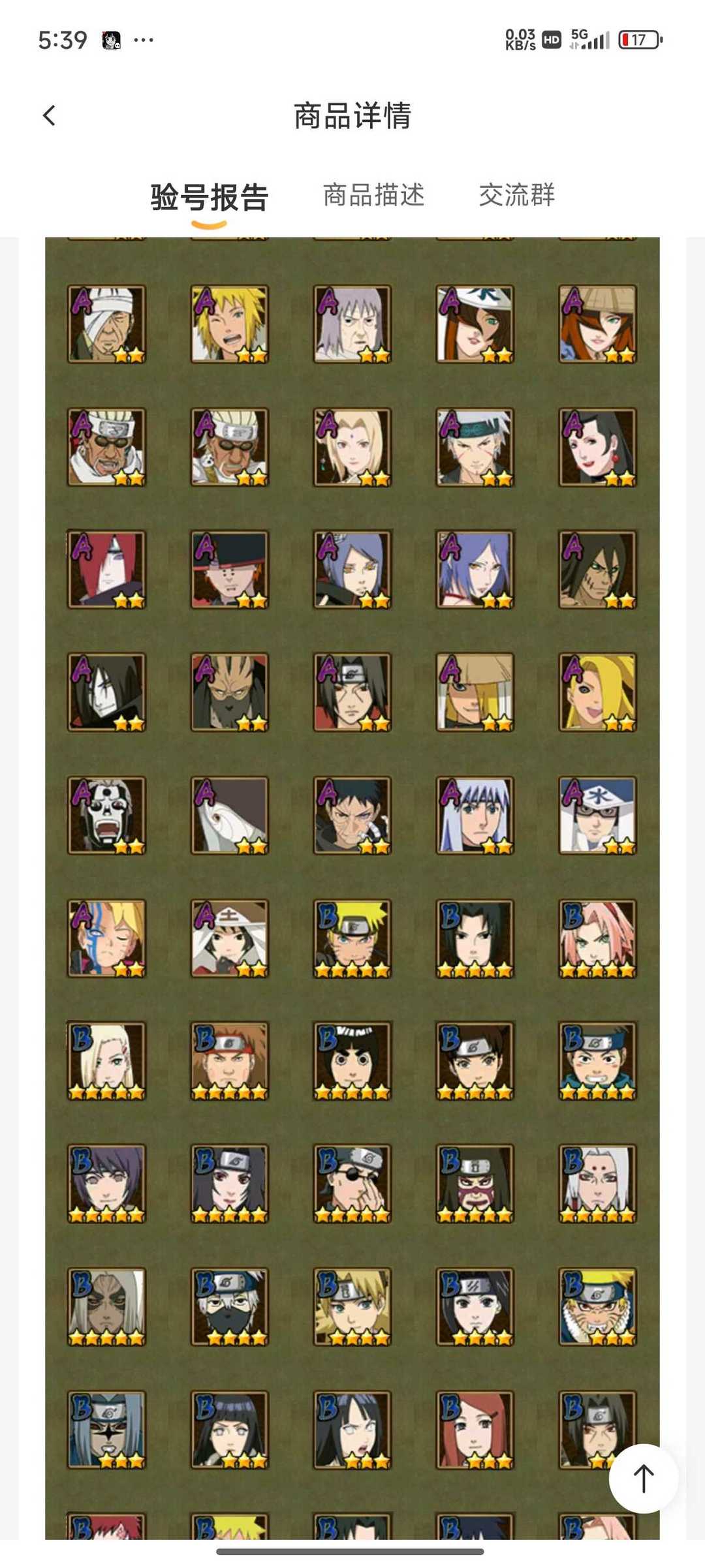Viewport: 705px width, 1568px height.
Task: Tap the back arrow next to 商品详情
Action: coord(49,115)
